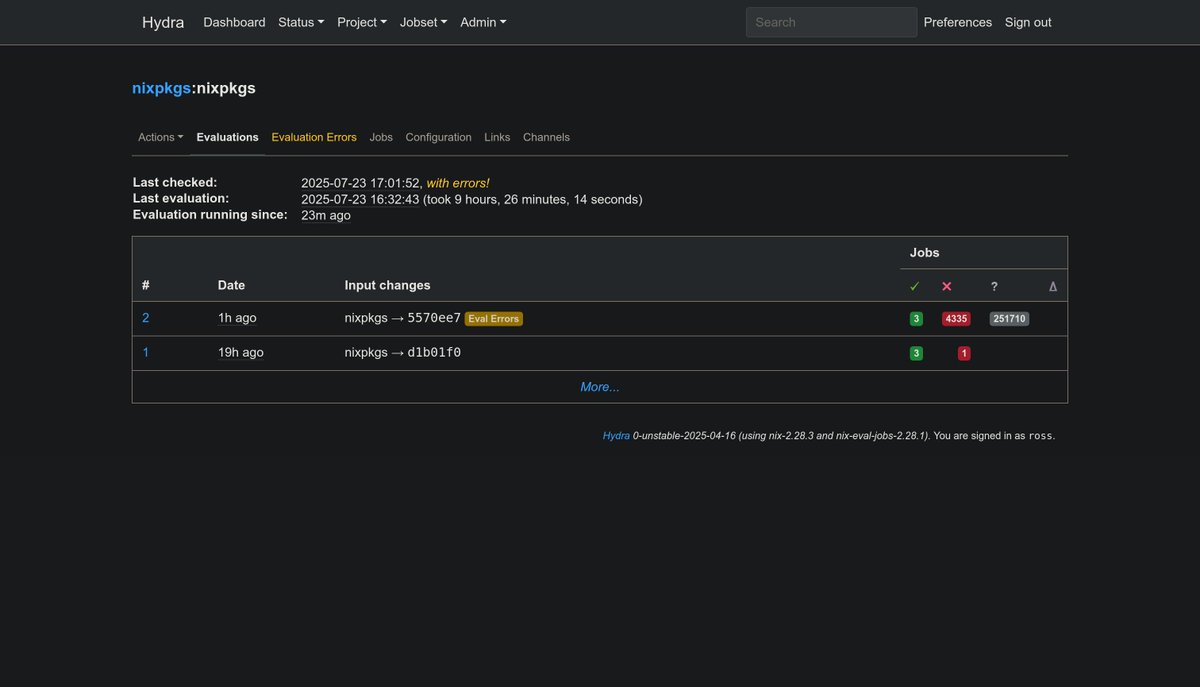Click the 4335 failed jobs badge
Viewport: 1200px width, 687px height.
point(956,319)
